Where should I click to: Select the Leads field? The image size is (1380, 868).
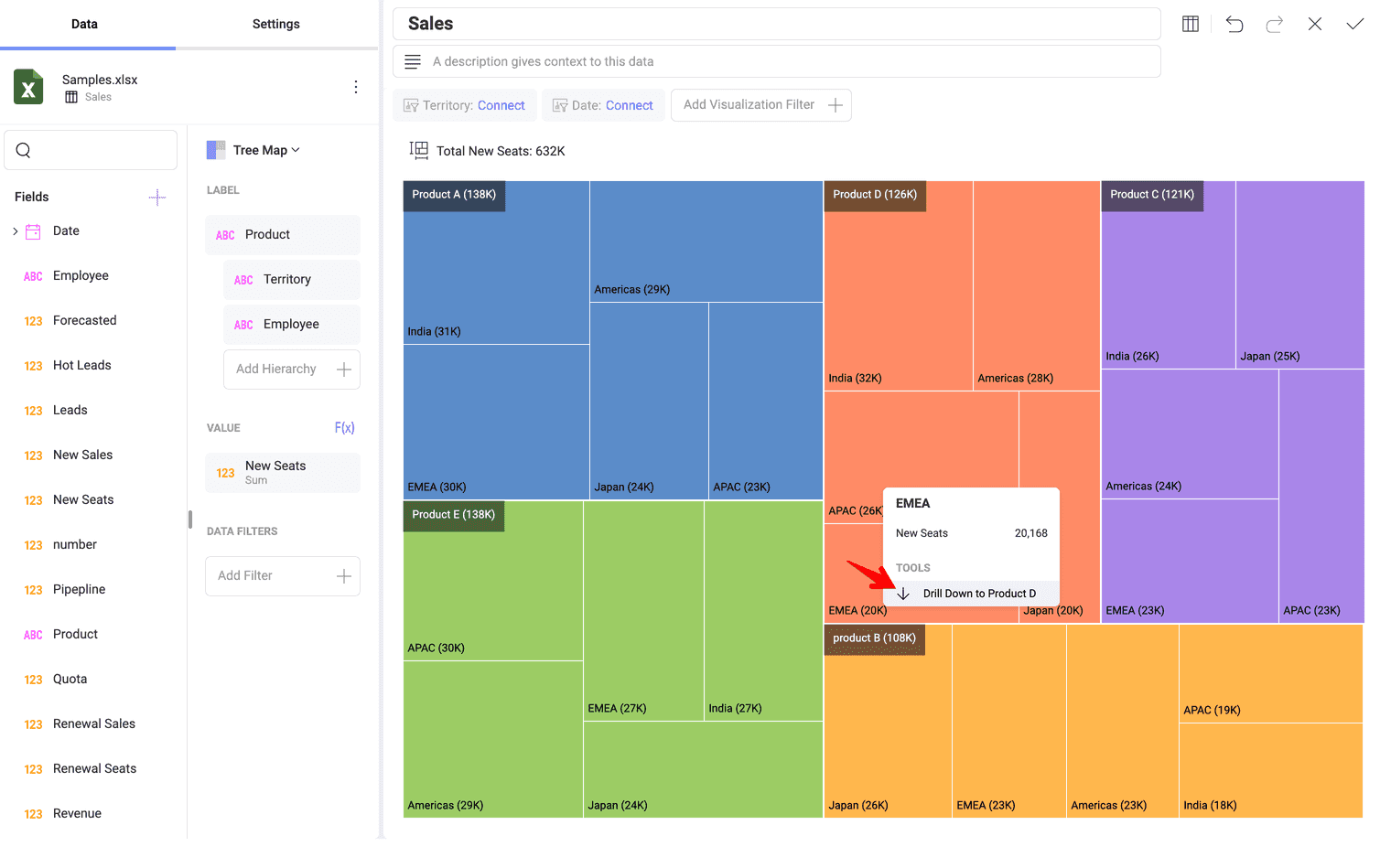70,411
